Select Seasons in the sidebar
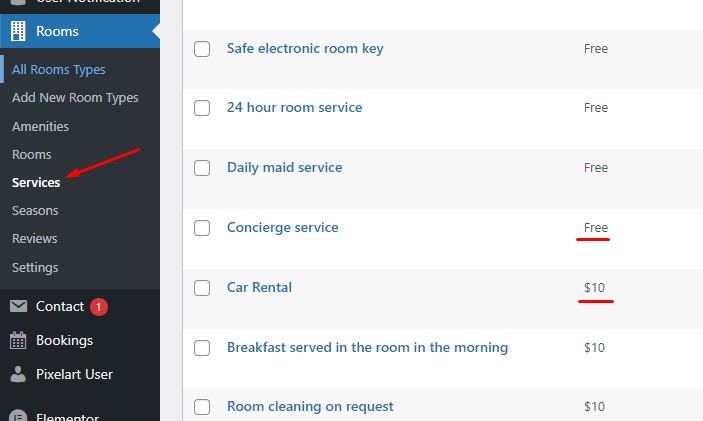 (35, 211)
